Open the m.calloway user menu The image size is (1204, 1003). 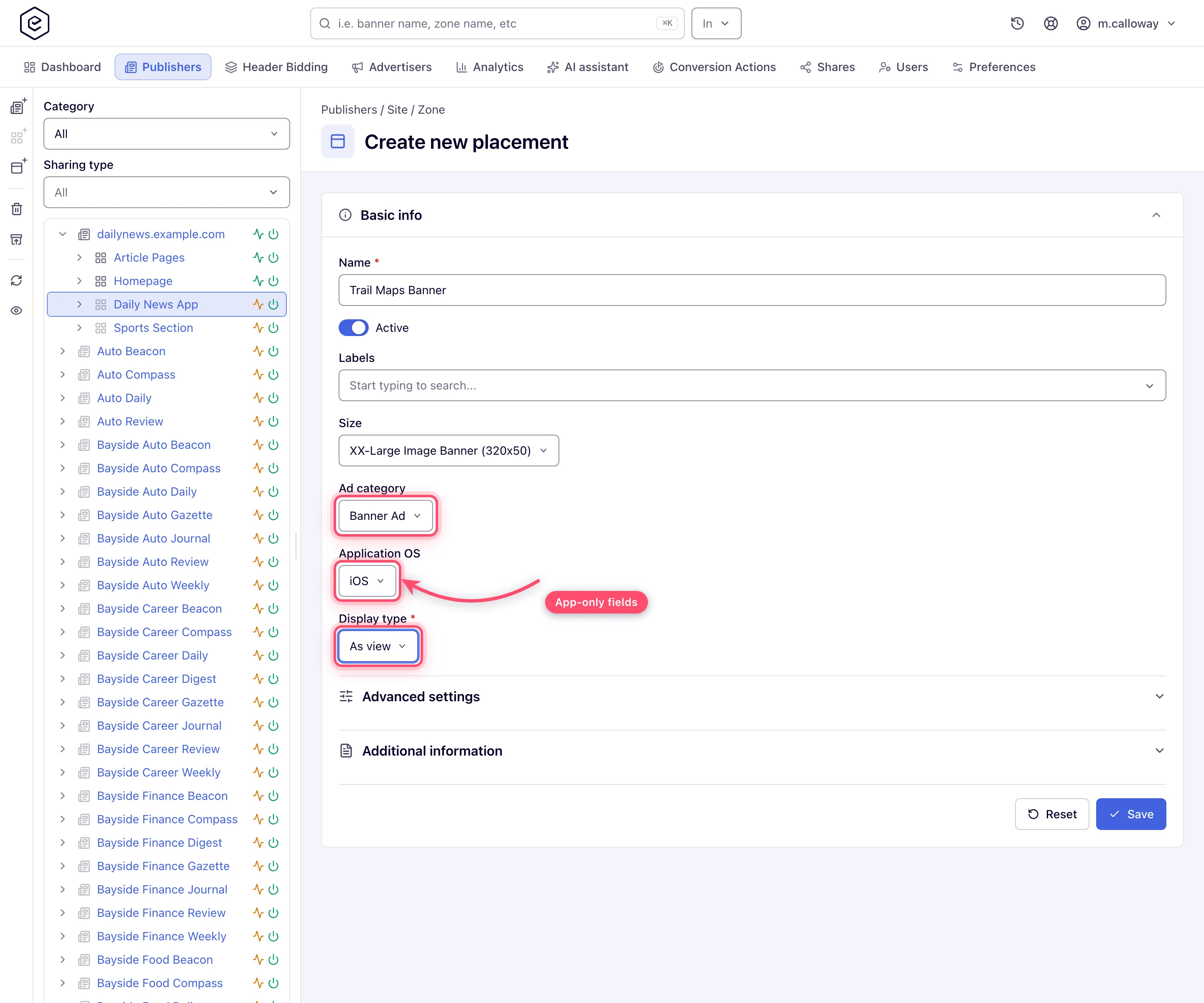click(x=1127, y=23)
